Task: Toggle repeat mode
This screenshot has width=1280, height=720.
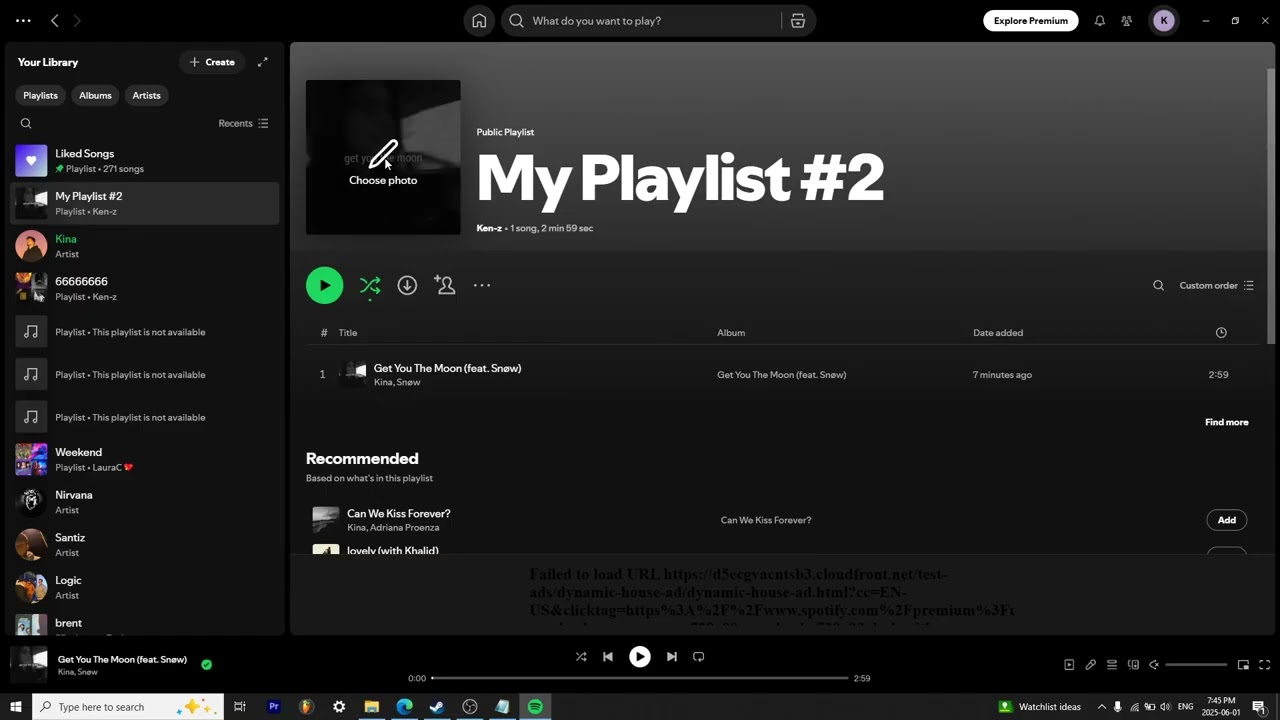Action: tap(699, 657)
